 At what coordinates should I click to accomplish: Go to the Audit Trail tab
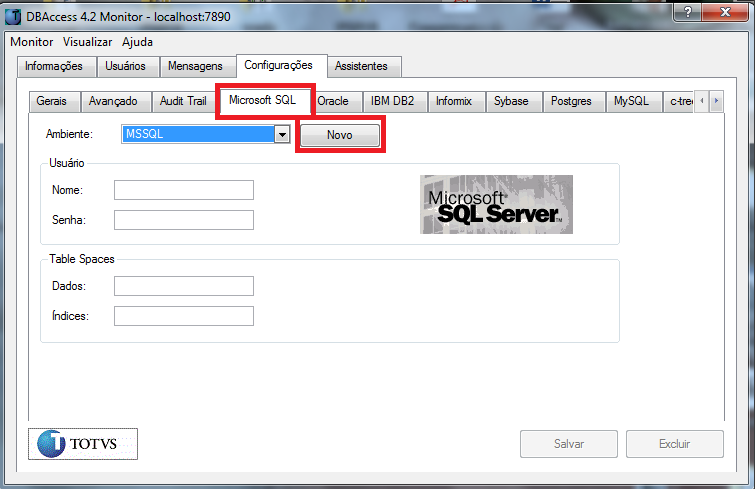pyautogui.click(x=183, y=101)
